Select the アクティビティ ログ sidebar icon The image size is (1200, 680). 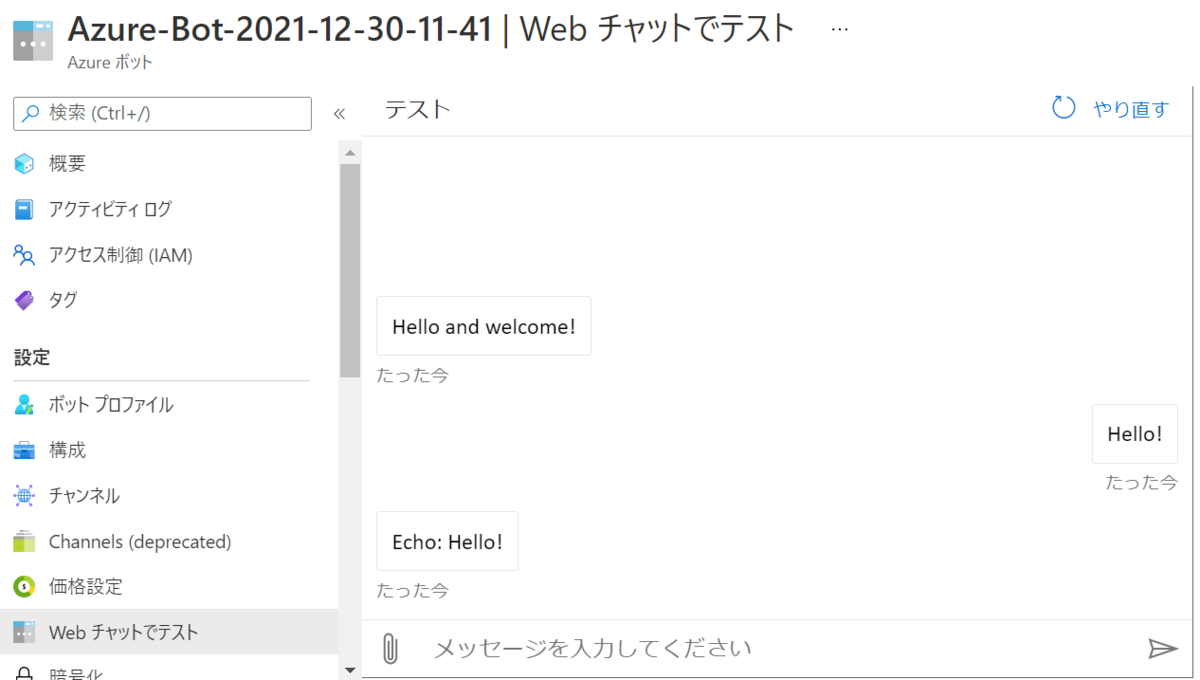(x=22, y=209)
